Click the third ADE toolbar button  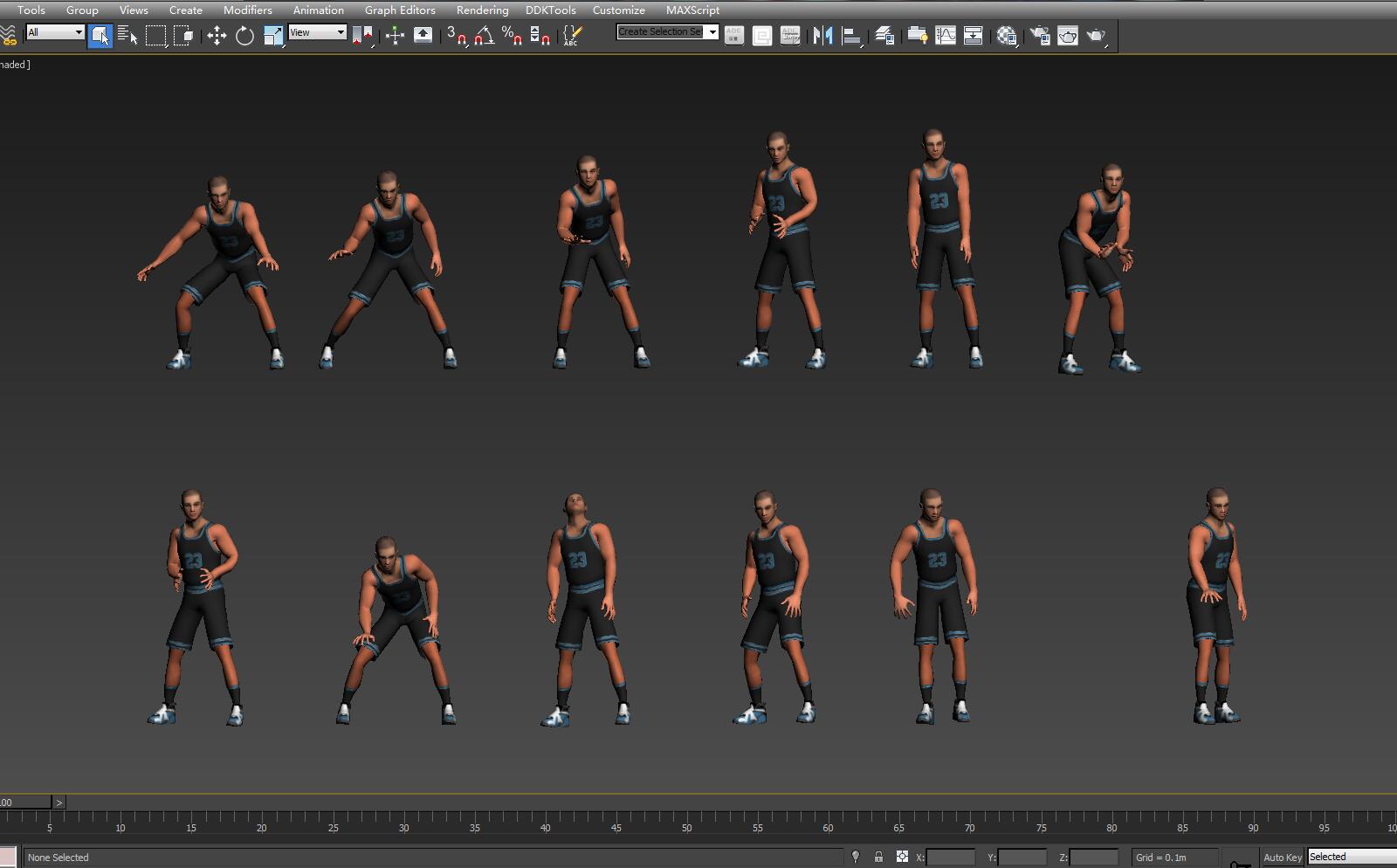[790, 36]
